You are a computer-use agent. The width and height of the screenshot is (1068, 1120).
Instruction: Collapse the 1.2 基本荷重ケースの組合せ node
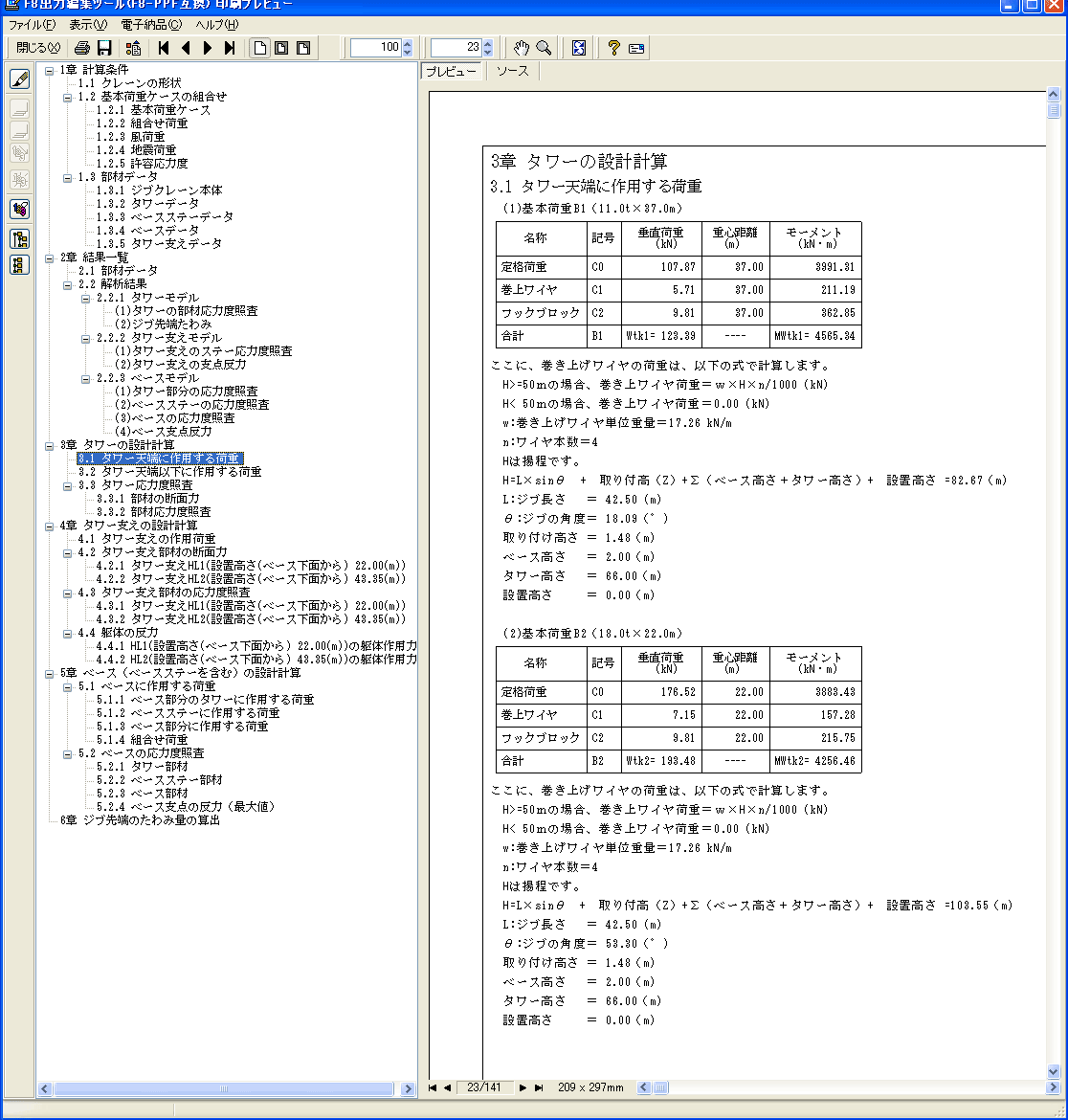point(68,97)
